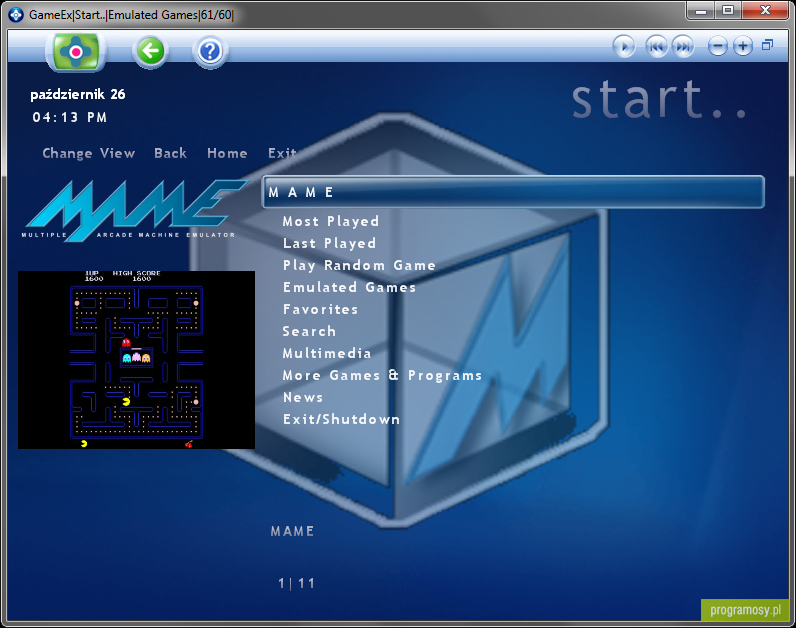Click the MAME logo image

tap(135, 210)
